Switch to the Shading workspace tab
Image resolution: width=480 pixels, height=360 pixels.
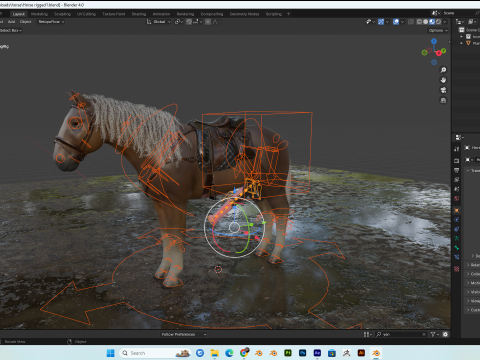tap(139, 14)
